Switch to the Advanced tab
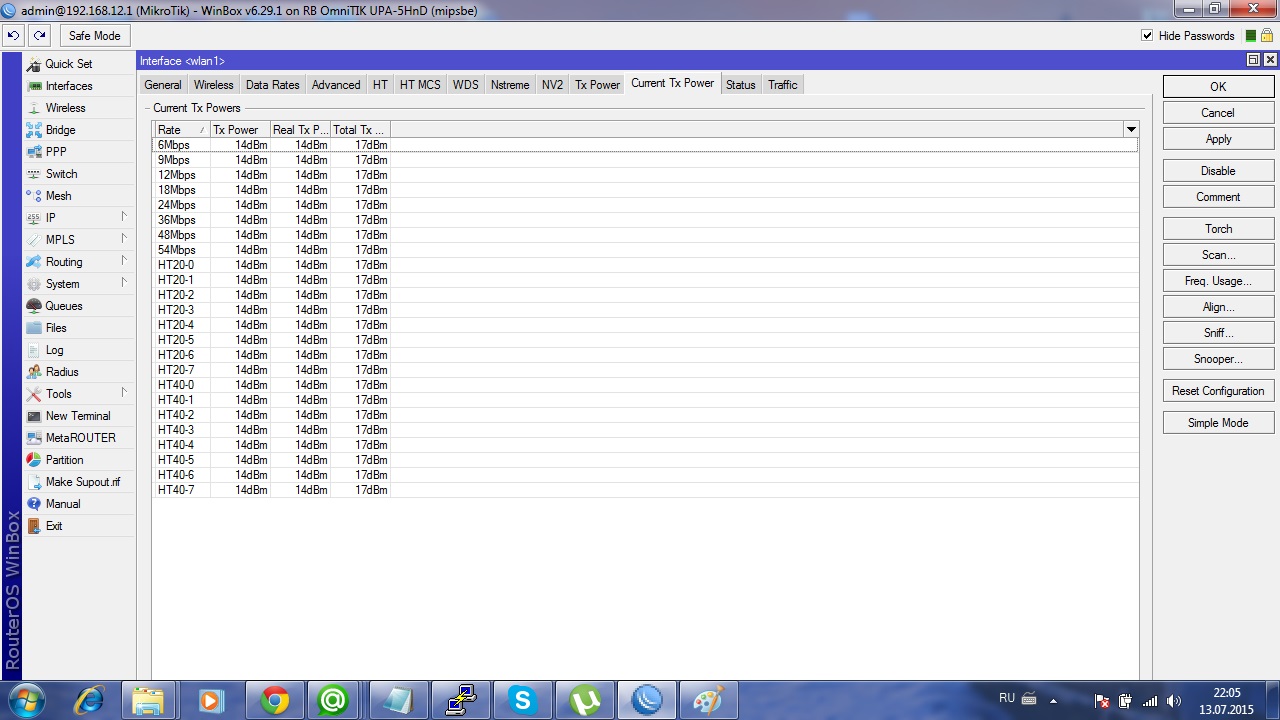 tap(336, 85)
